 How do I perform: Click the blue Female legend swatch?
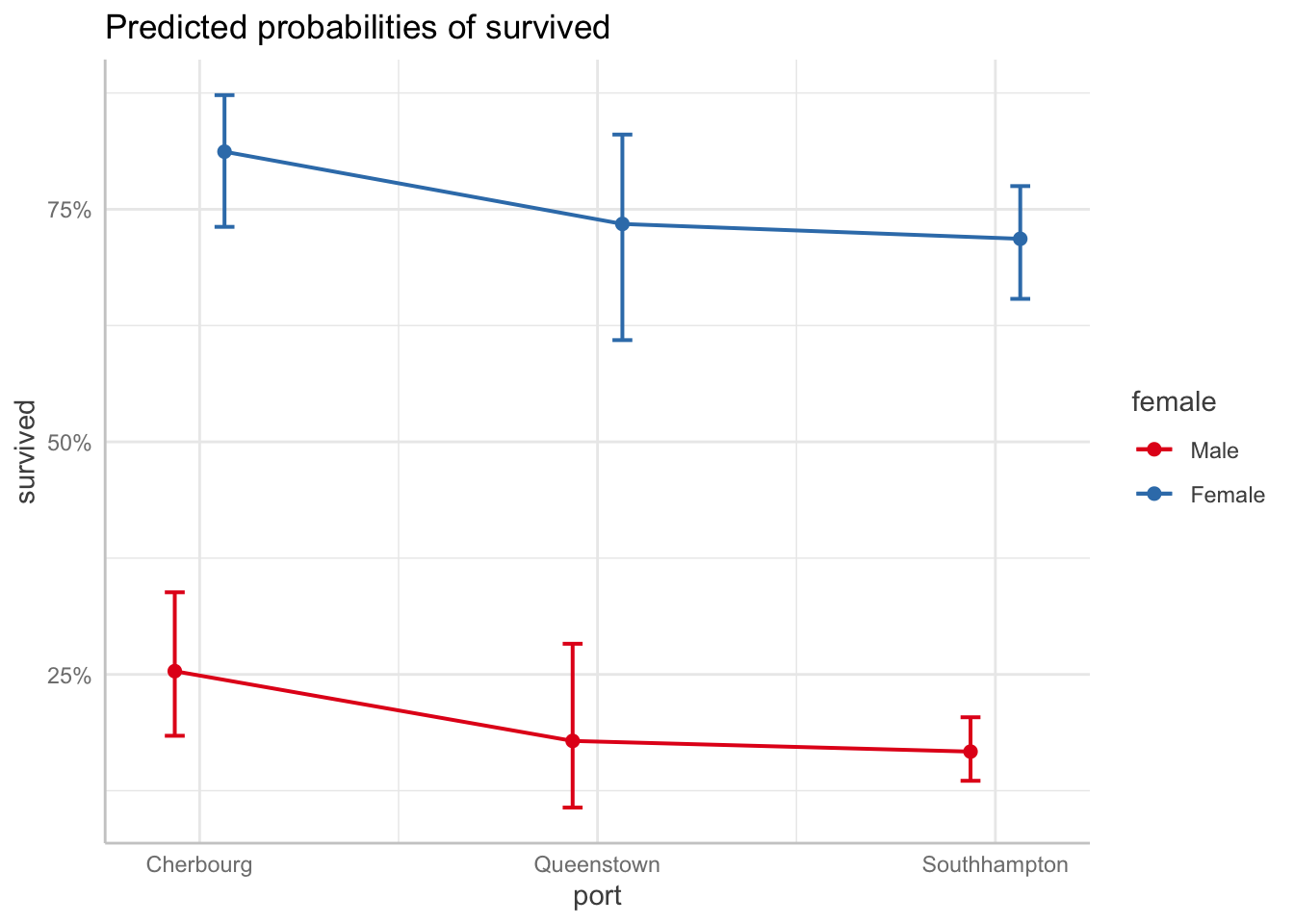1154,495
